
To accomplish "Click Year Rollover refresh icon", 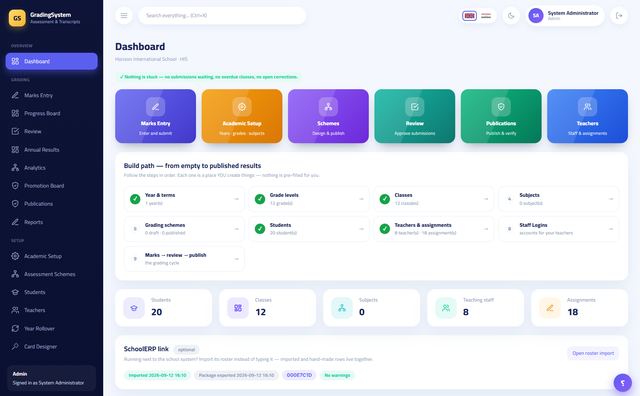I will click(x=15, y=328).
